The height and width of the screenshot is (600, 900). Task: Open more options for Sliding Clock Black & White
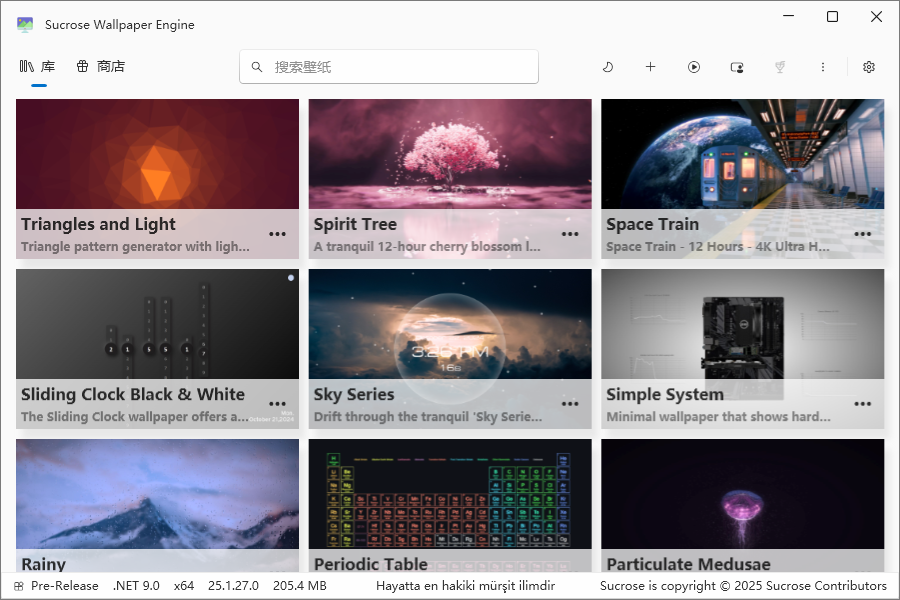tap(277, 404)
